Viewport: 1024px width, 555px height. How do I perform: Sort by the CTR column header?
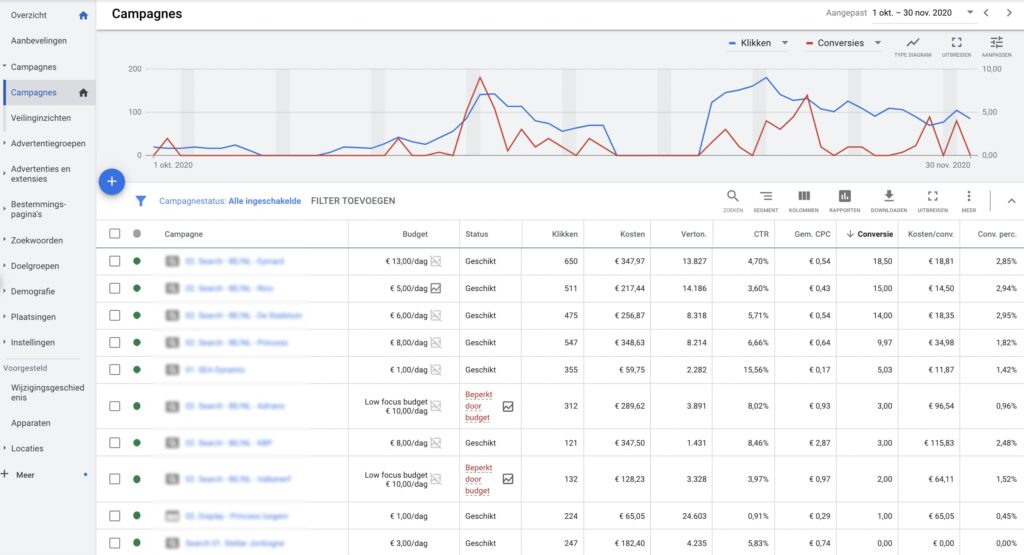[761, 234]
